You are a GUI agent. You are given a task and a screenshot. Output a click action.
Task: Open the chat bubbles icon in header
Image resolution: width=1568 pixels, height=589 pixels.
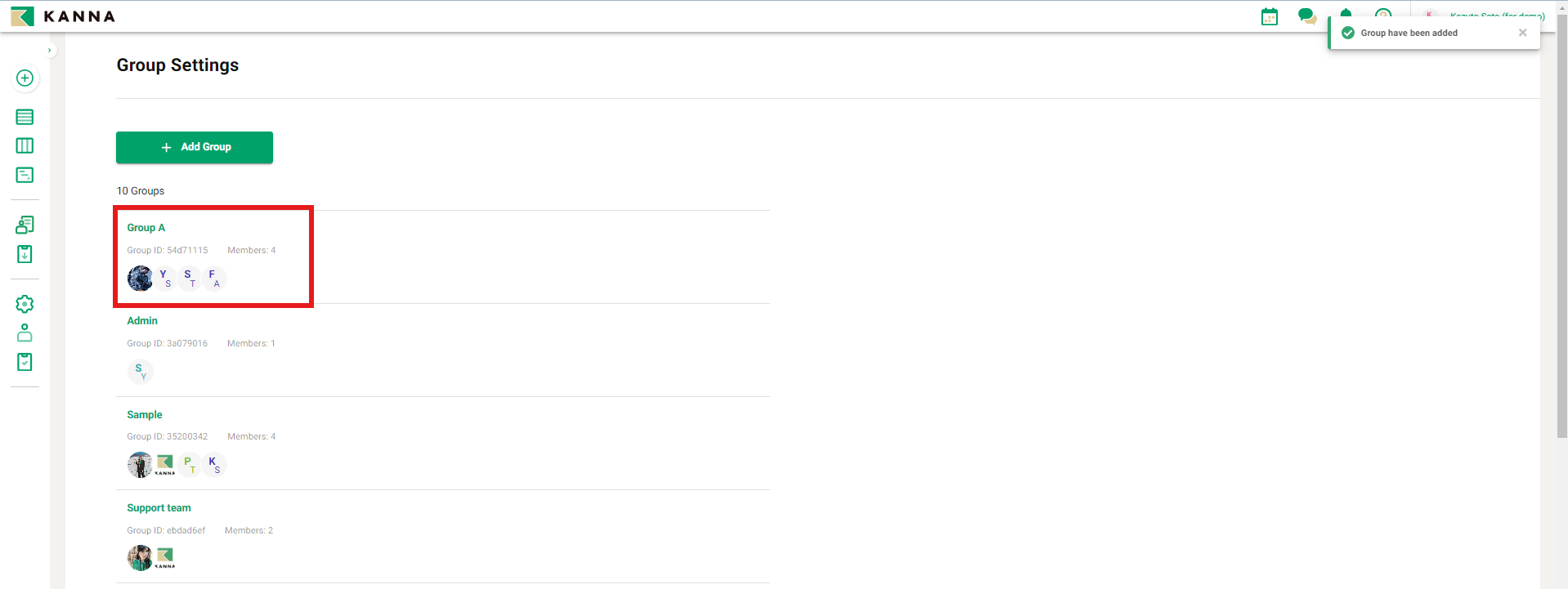pyautogui.click(x=1306, y=16)
